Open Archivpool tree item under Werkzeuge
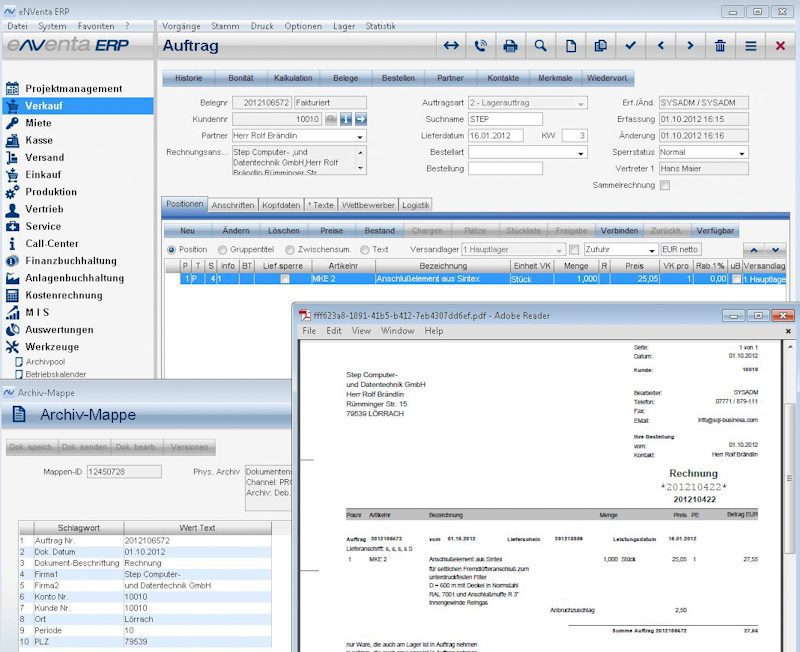 click(45, 362)
